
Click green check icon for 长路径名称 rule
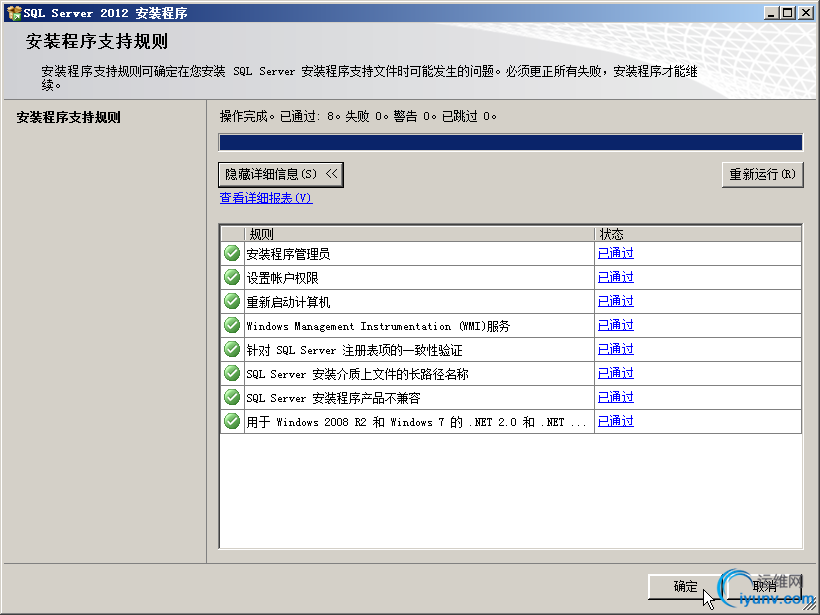click(232, 373)
